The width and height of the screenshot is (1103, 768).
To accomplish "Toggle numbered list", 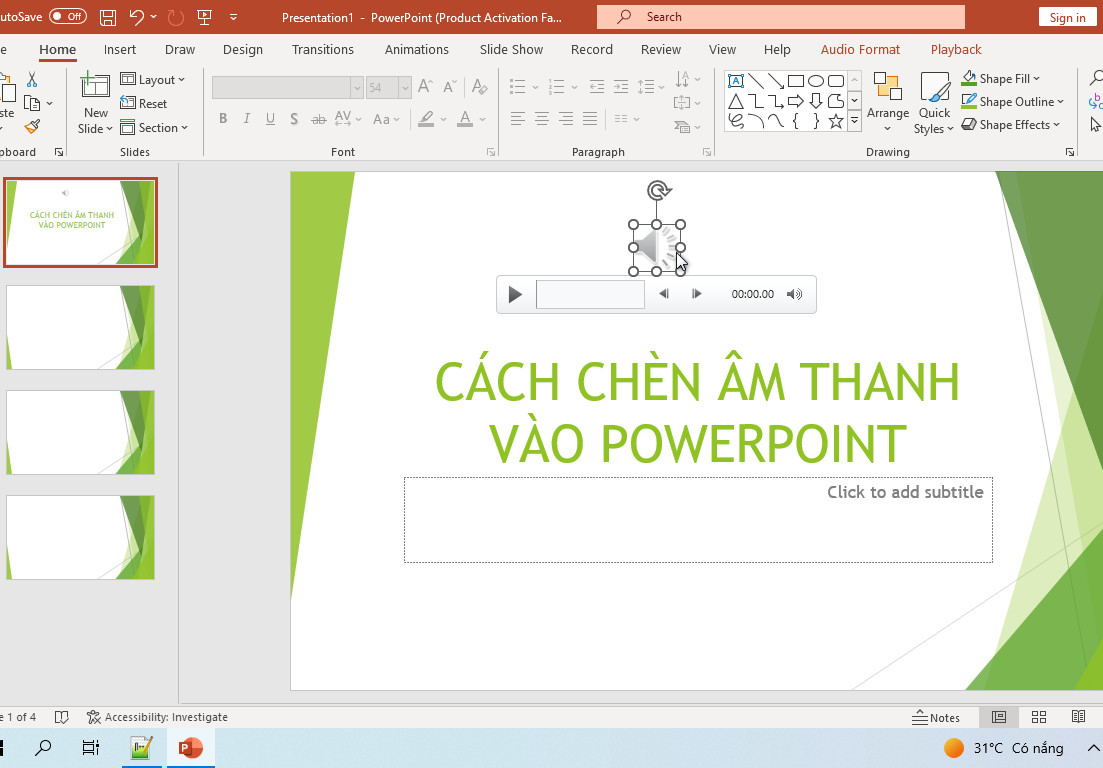I will (556, 87).
